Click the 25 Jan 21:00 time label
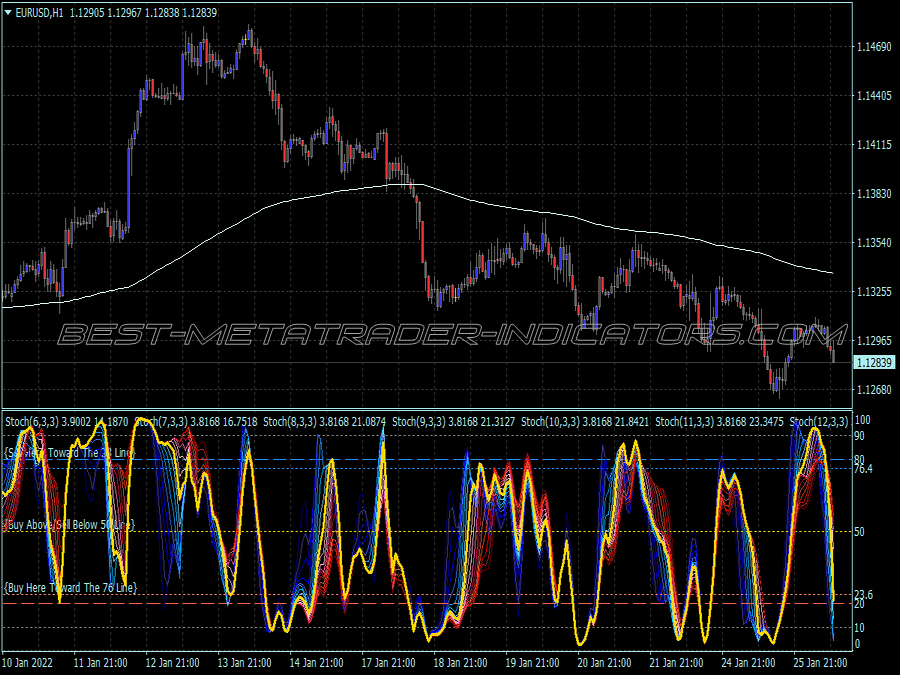 click(820, 662)
